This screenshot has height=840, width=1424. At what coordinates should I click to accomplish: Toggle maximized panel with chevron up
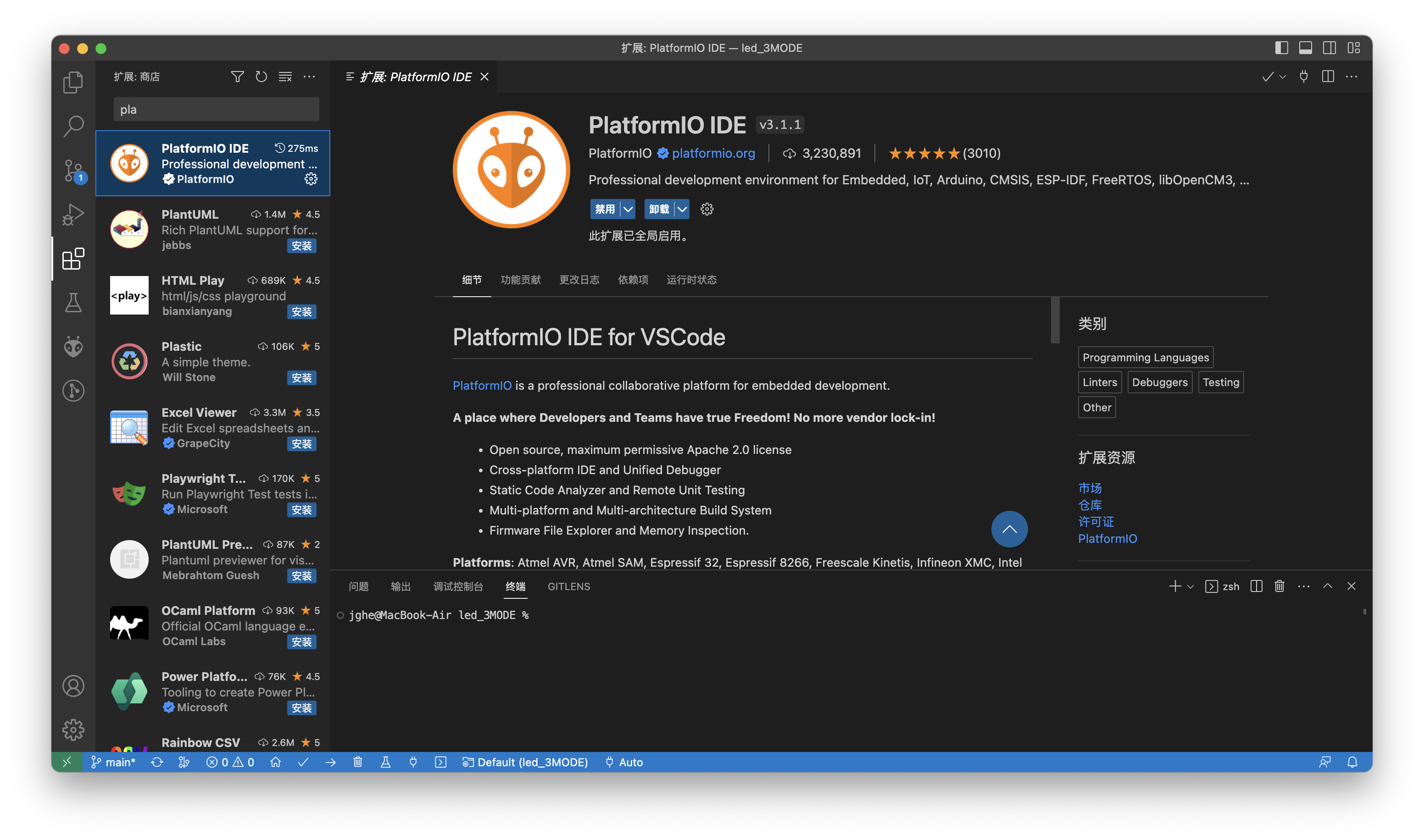click(x=1328, y=586)
